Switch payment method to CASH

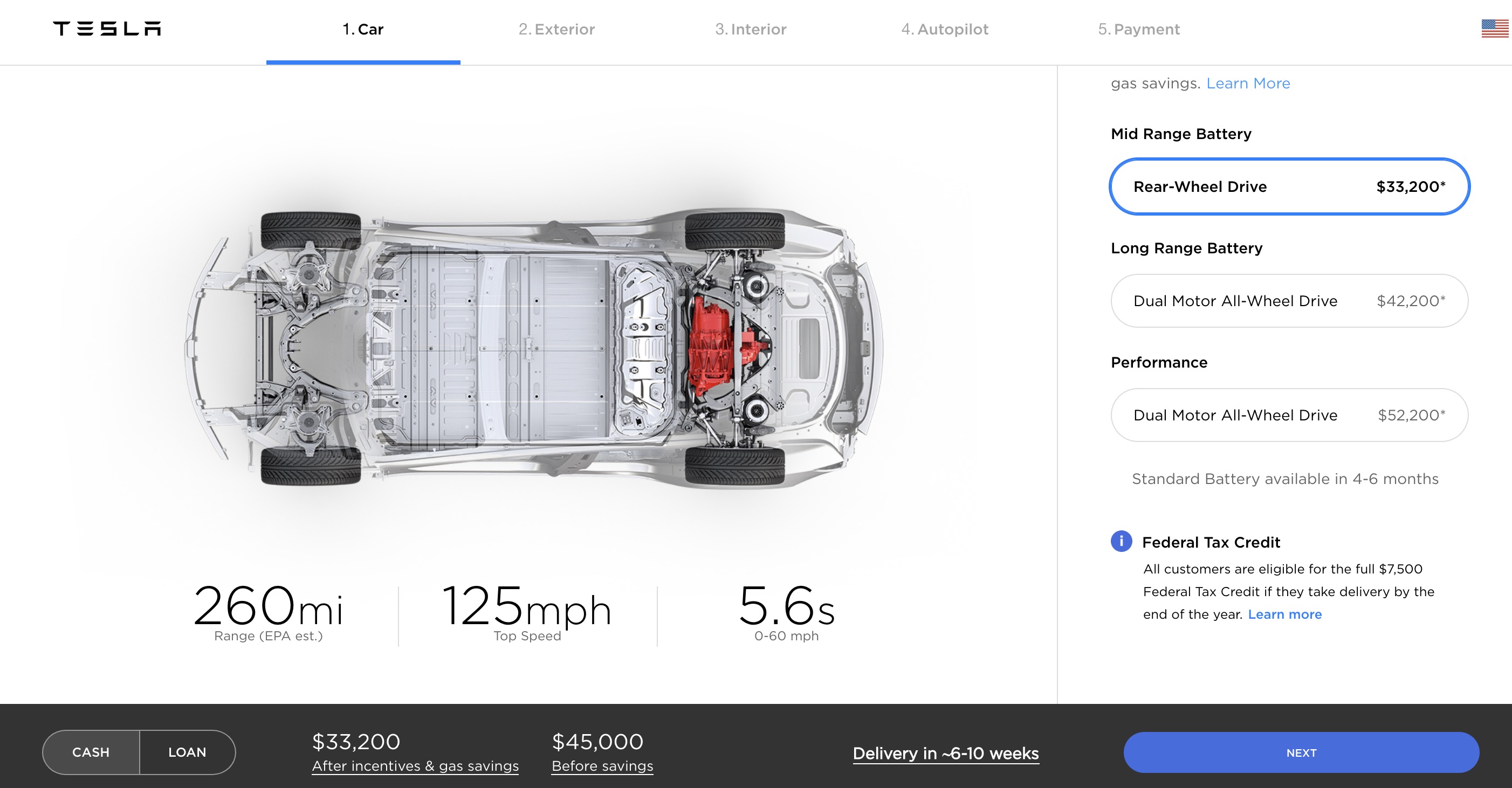91,752
